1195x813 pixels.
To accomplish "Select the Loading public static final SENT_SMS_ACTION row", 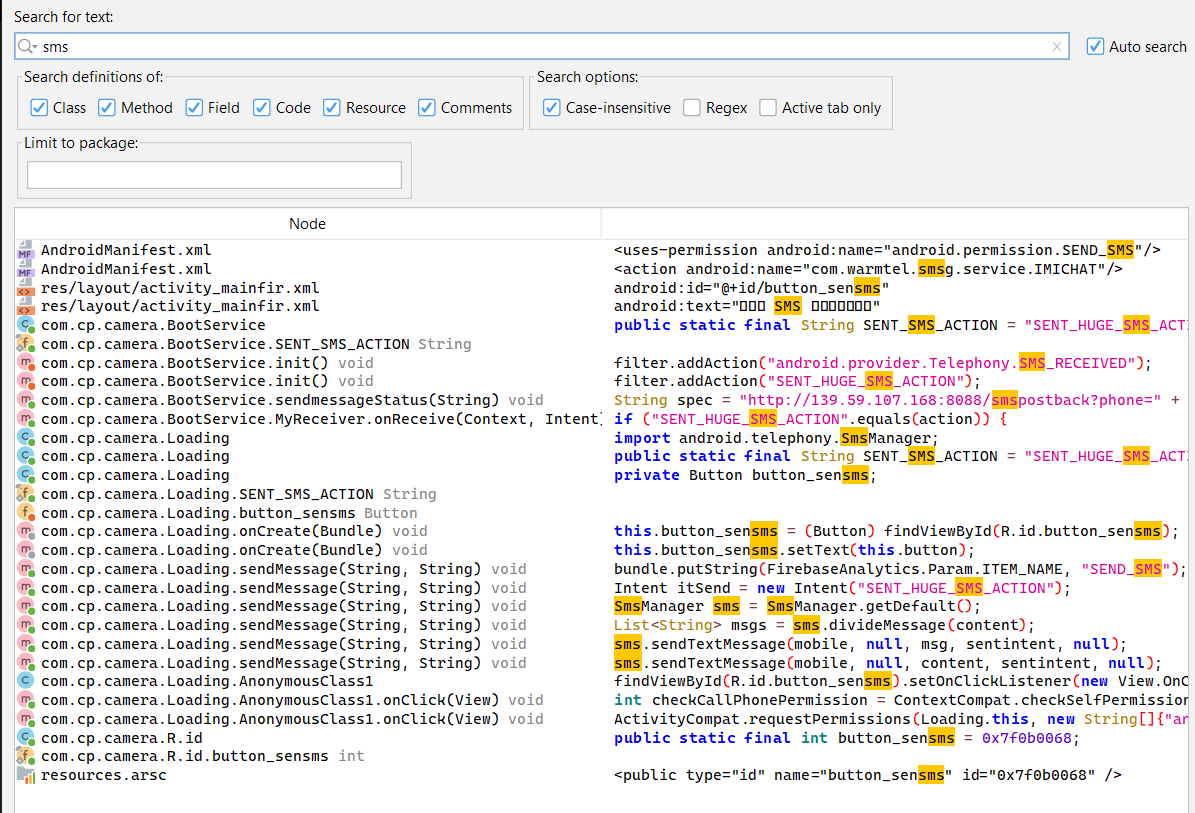I will pos(602,456).
